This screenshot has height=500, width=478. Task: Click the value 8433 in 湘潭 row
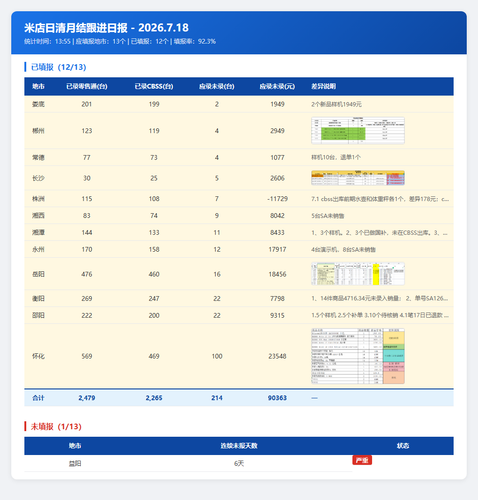tap(277, 232)
